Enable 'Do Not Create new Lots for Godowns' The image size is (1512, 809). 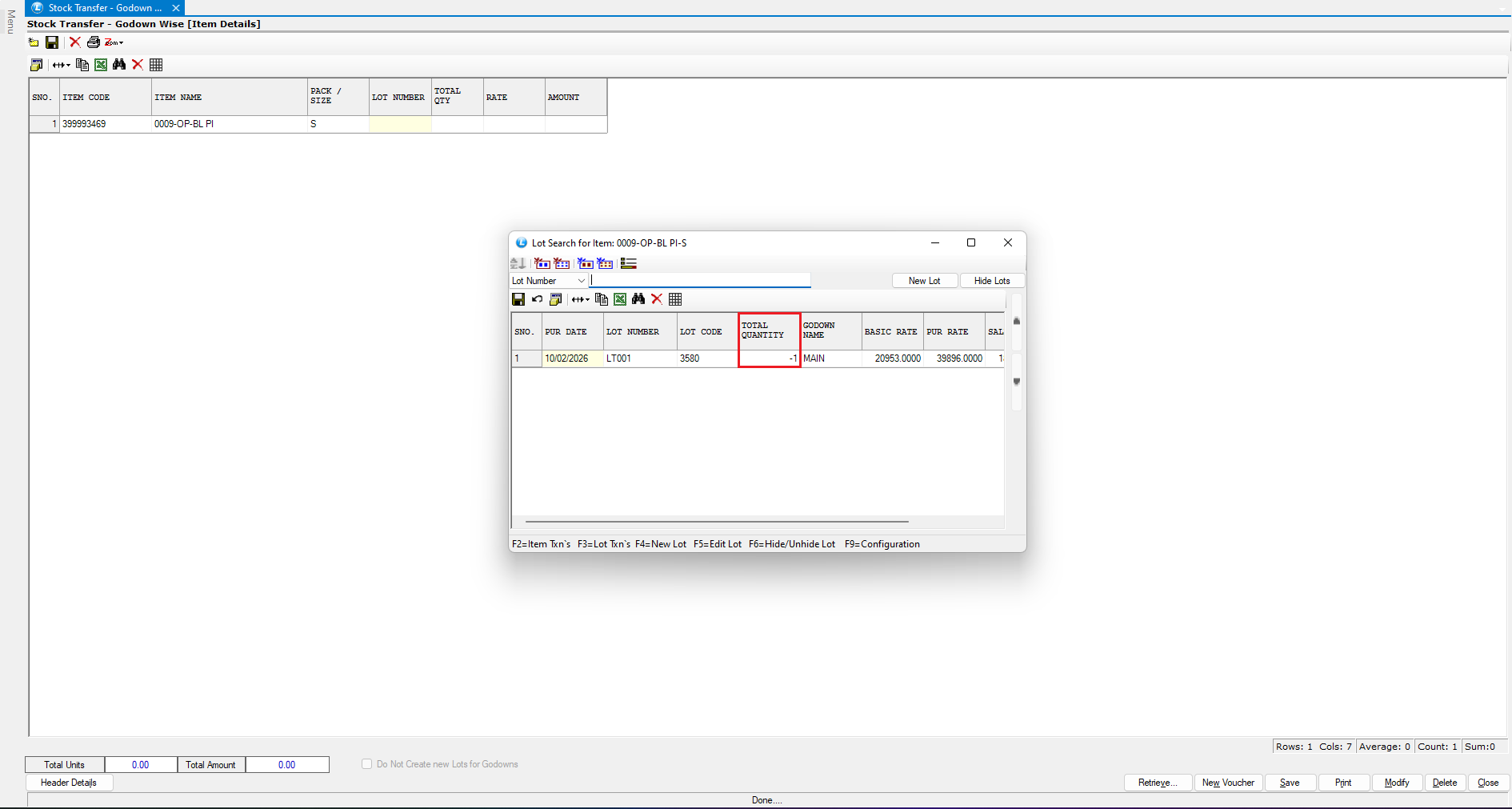[367, 764]
